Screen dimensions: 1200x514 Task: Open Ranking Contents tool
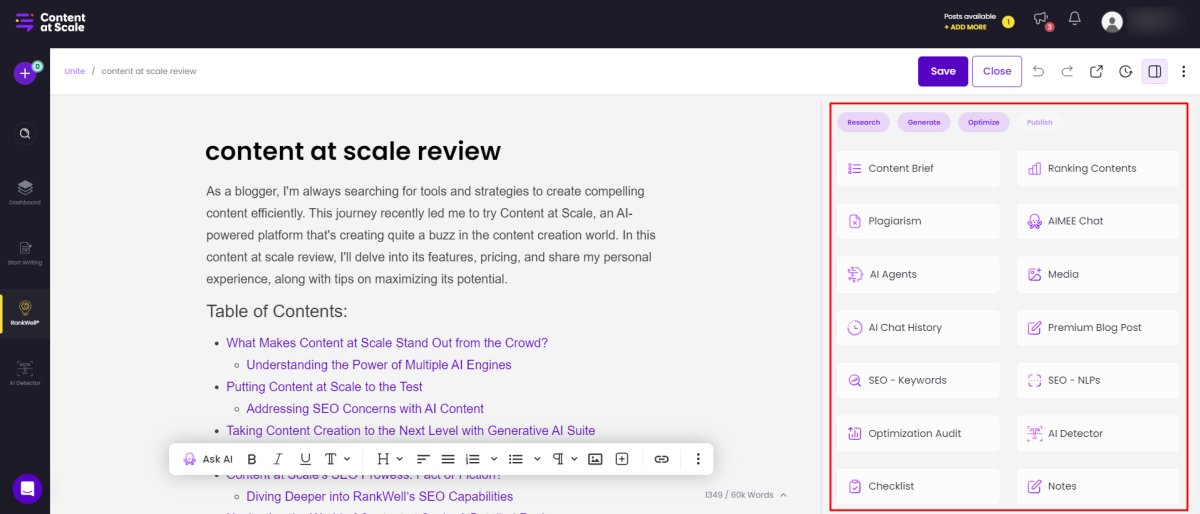1098,168
